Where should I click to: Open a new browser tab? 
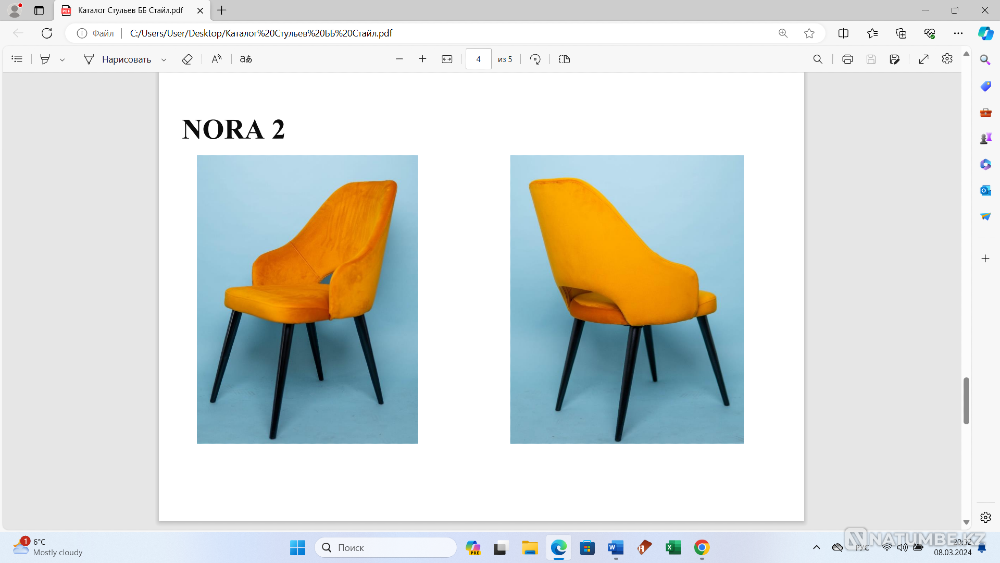(x=222, y=10)
